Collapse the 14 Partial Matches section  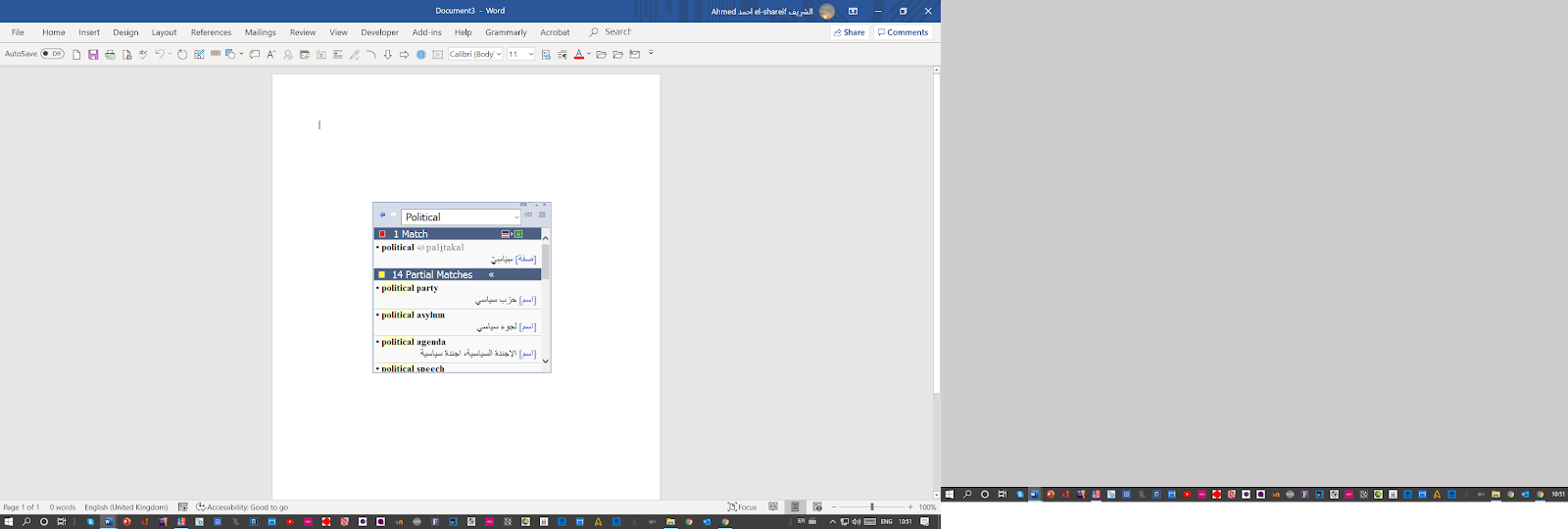491,274
